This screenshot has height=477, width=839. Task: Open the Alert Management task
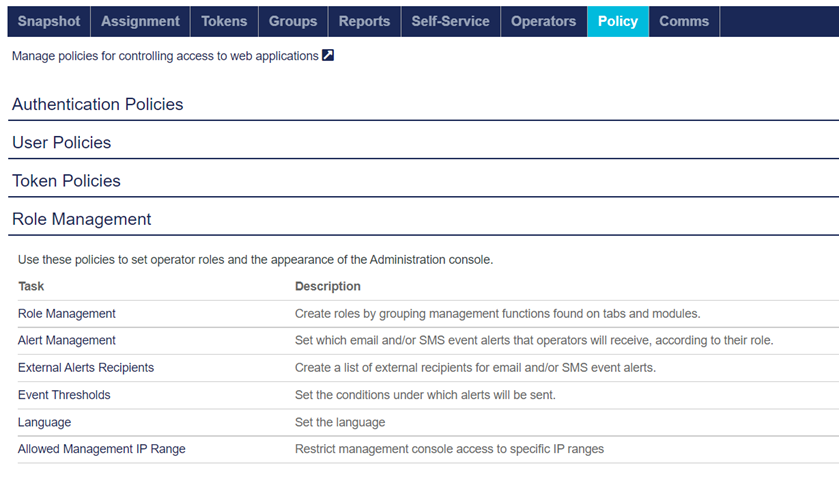pos(67,341)
